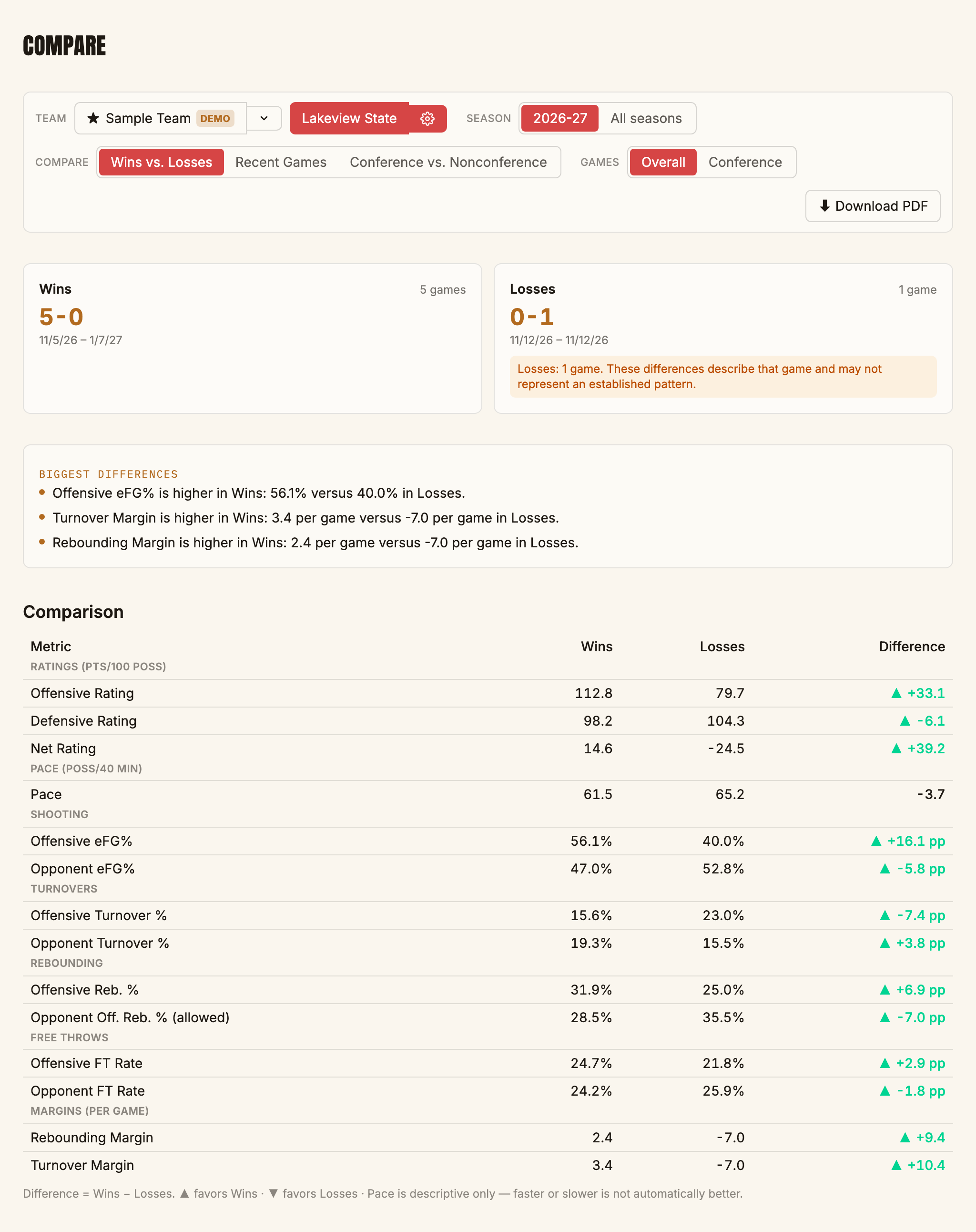Viewport: 976px width, 1232px height.
Task: Click the star icon beside Sample Team
Action: 93,118
